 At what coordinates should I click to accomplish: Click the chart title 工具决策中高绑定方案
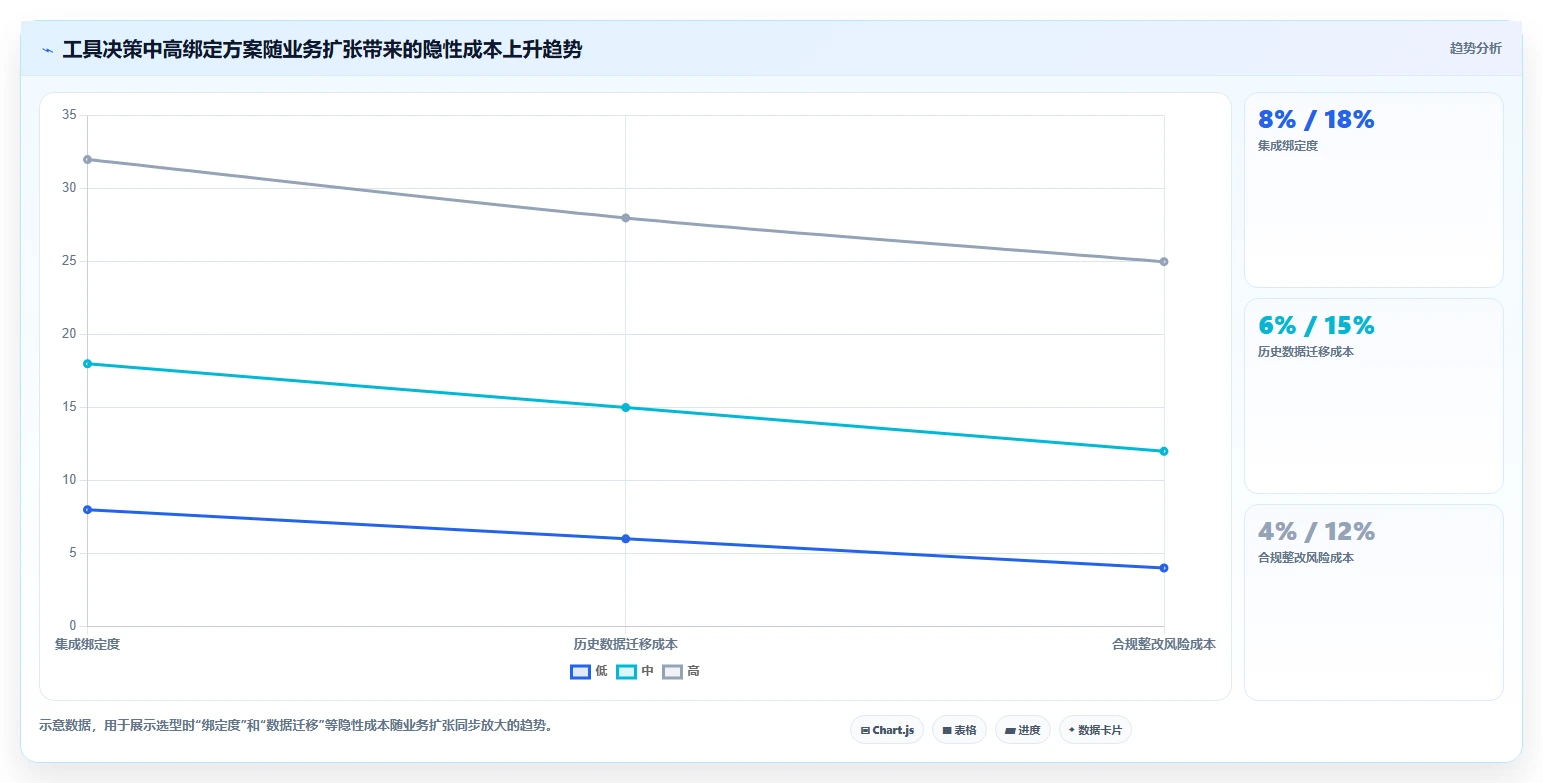pos(322,49)
